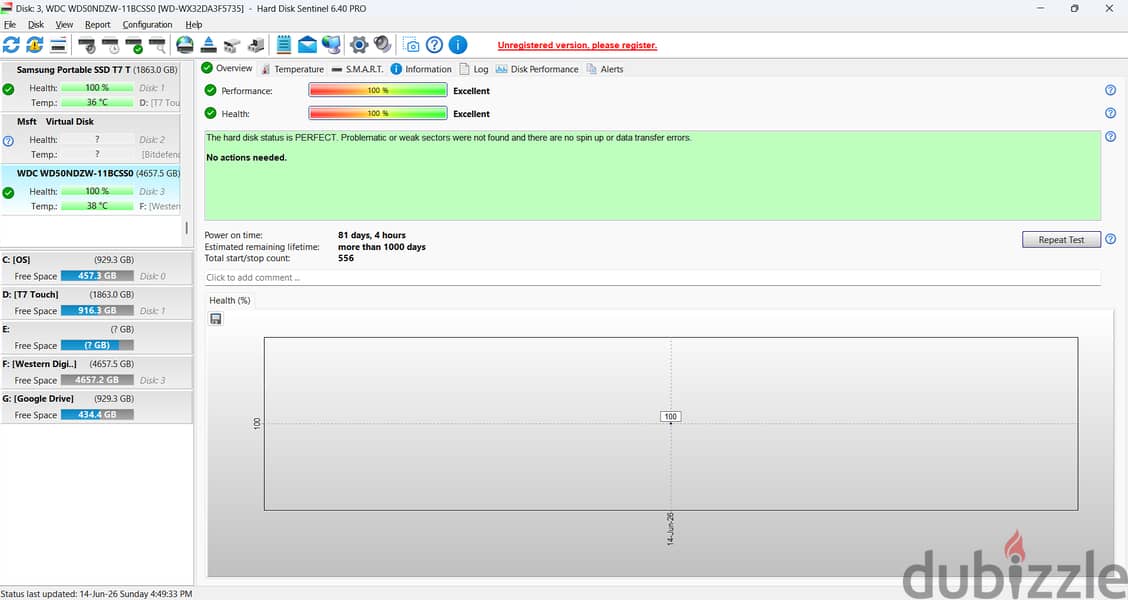The height and width of the screenshot is (600, 1128).
Task: Select the D: [T7 Touch] partition
Action: pos(96,302)
